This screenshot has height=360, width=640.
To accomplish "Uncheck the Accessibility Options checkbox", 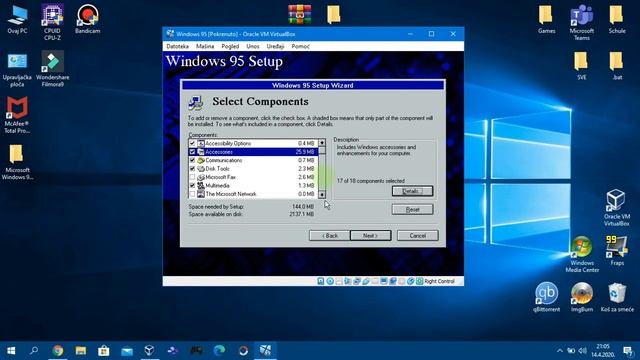I will point(192,143).
